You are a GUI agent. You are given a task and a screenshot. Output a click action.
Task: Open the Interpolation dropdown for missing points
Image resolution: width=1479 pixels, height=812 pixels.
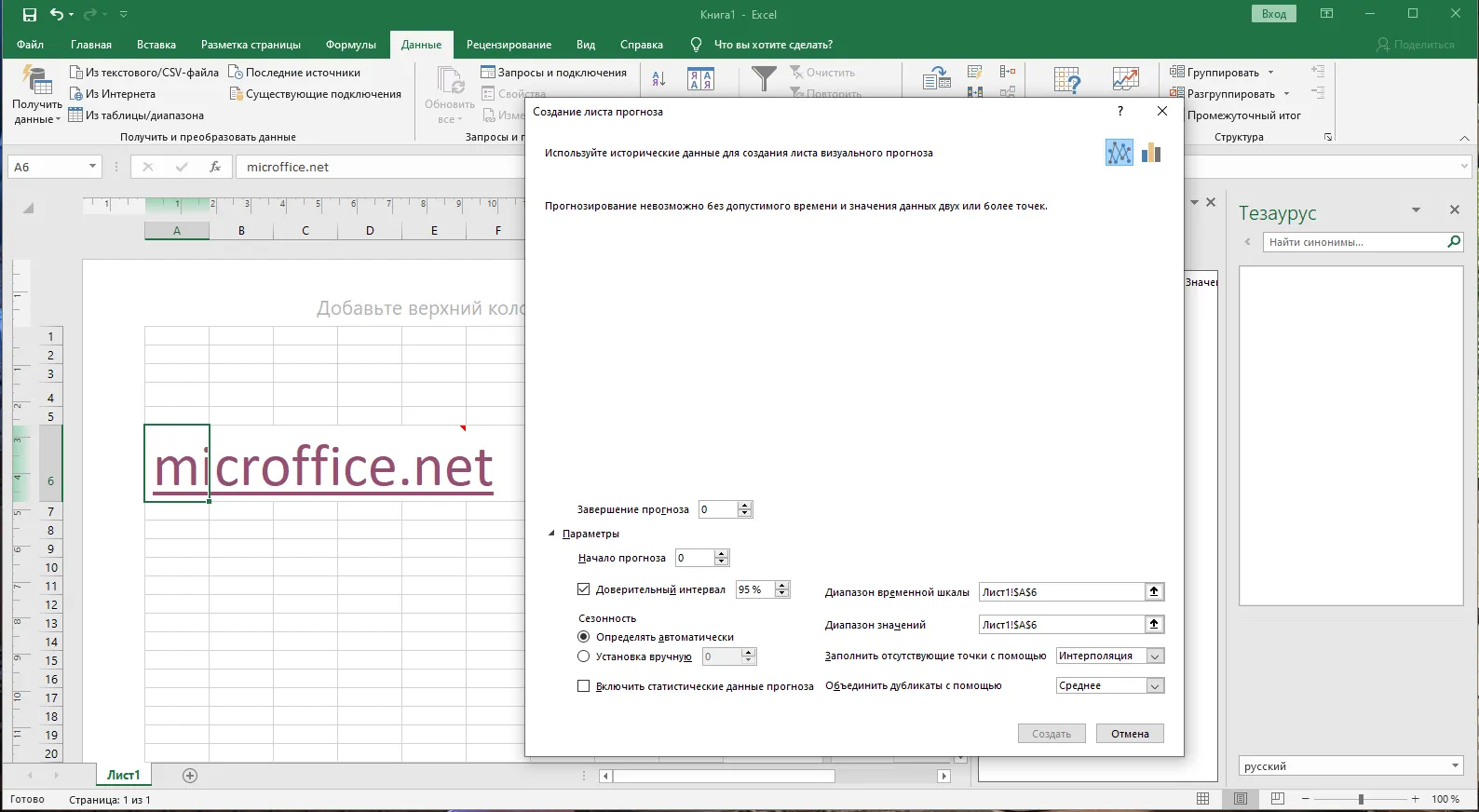pyautogui.click(x=1155, y=656)
